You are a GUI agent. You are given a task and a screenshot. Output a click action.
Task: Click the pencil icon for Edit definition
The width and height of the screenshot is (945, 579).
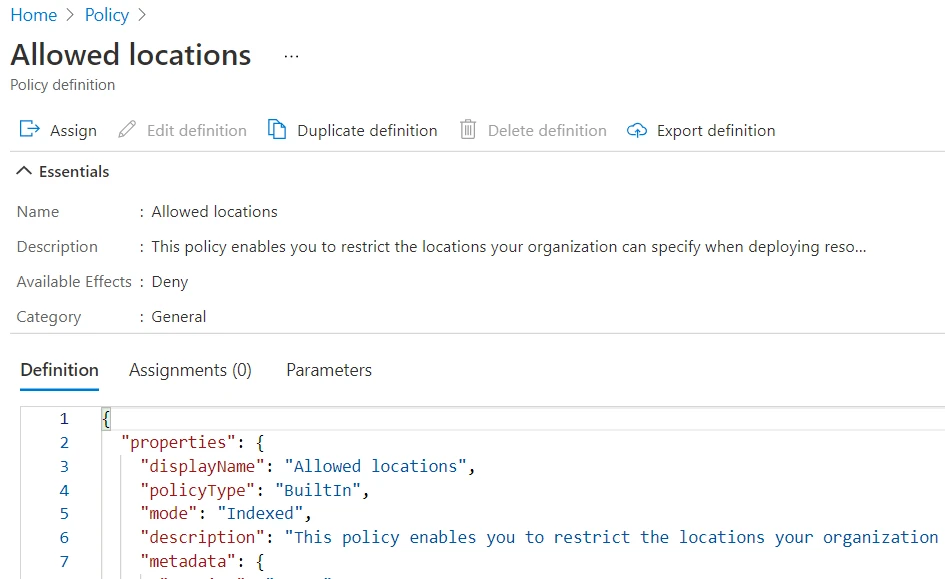click(126, 130)
